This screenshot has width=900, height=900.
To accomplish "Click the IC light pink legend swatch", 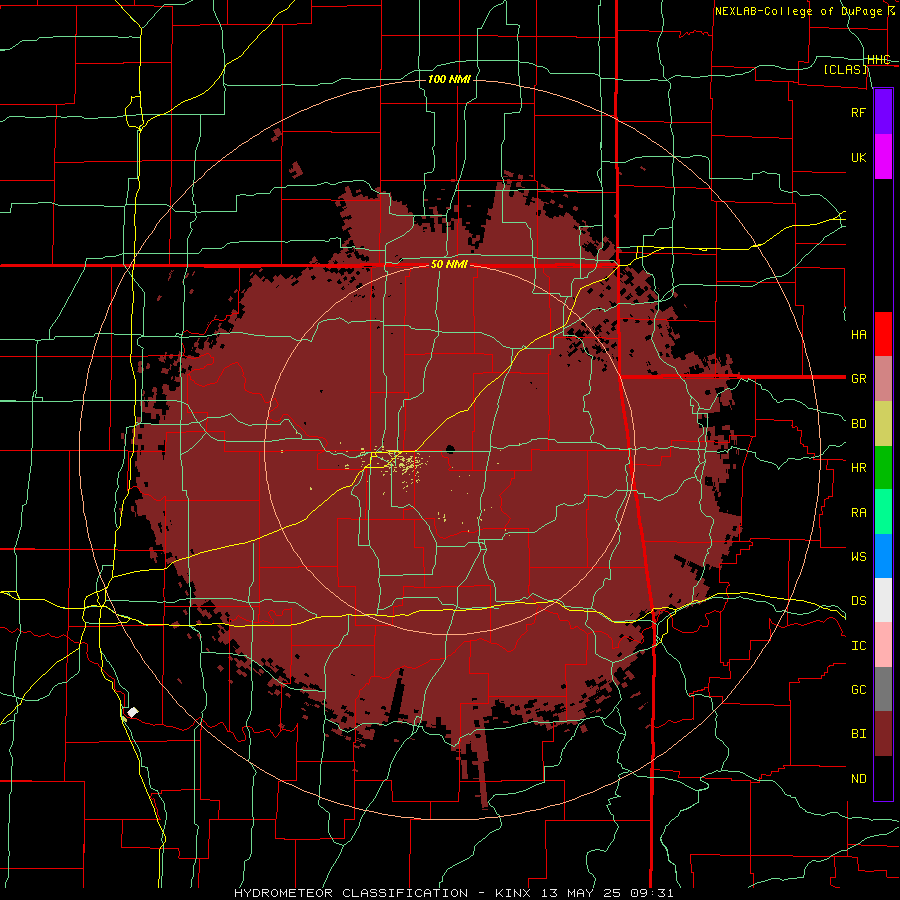I will pyautogui.click(x=883, y=645).
